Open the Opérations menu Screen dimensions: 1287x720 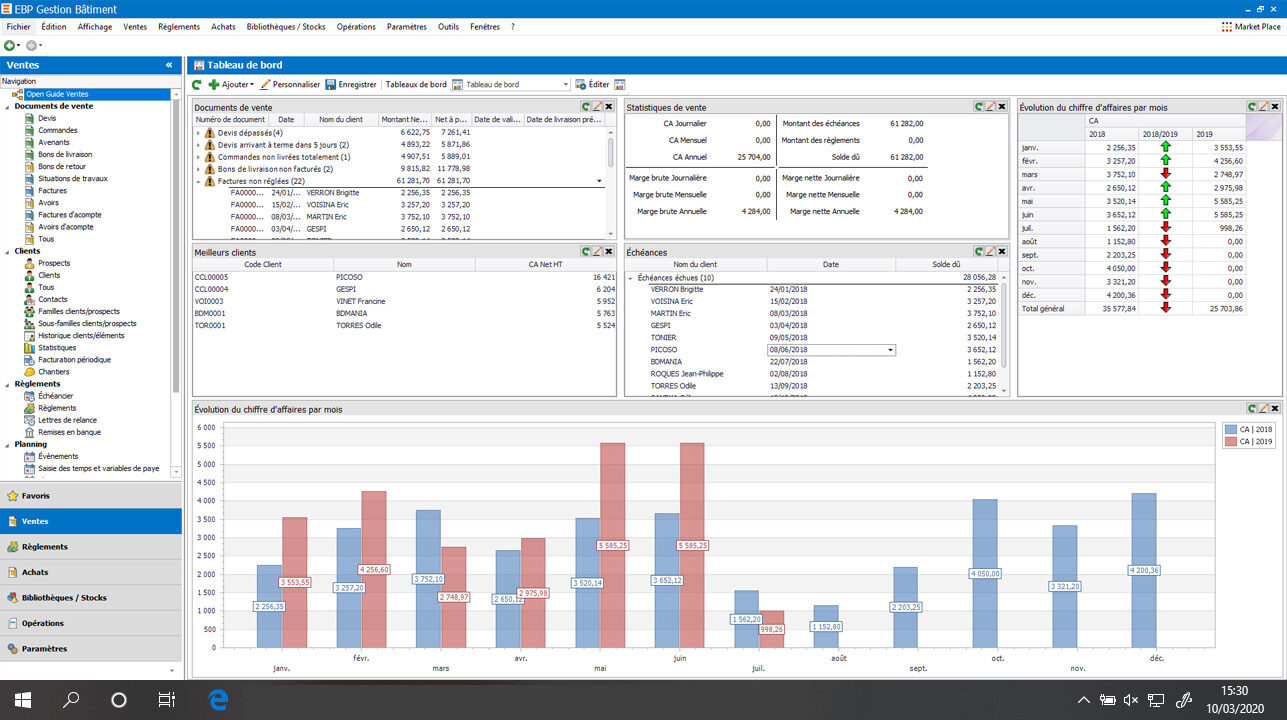click(x=356, y=27)
